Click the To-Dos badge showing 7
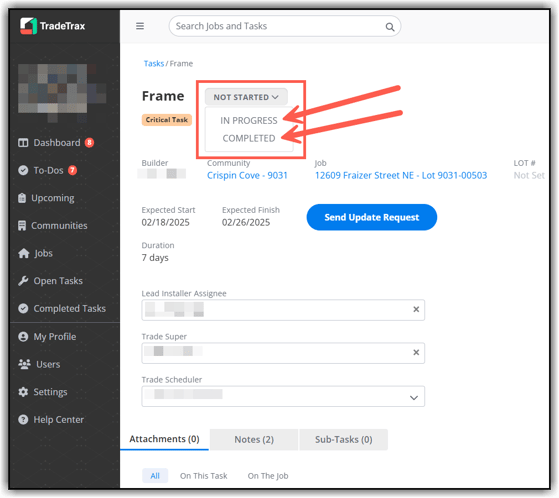 click(72, 170)
